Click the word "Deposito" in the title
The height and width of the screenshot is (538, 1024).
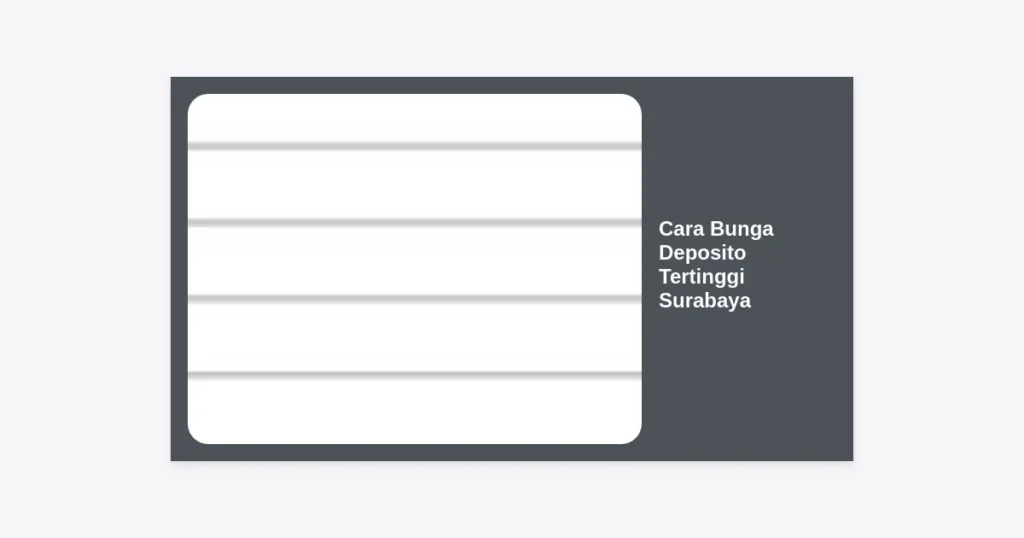(x=702, y=253)
